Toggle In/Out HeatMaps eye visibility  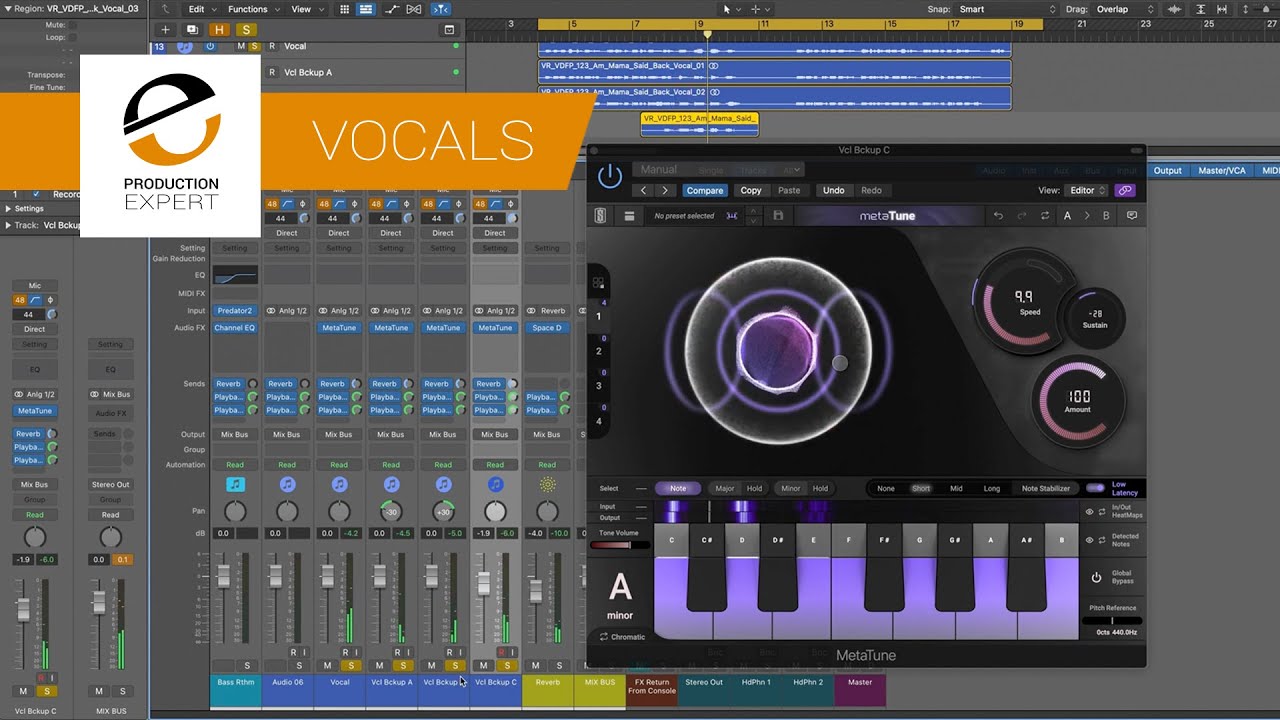[1090, 512]
